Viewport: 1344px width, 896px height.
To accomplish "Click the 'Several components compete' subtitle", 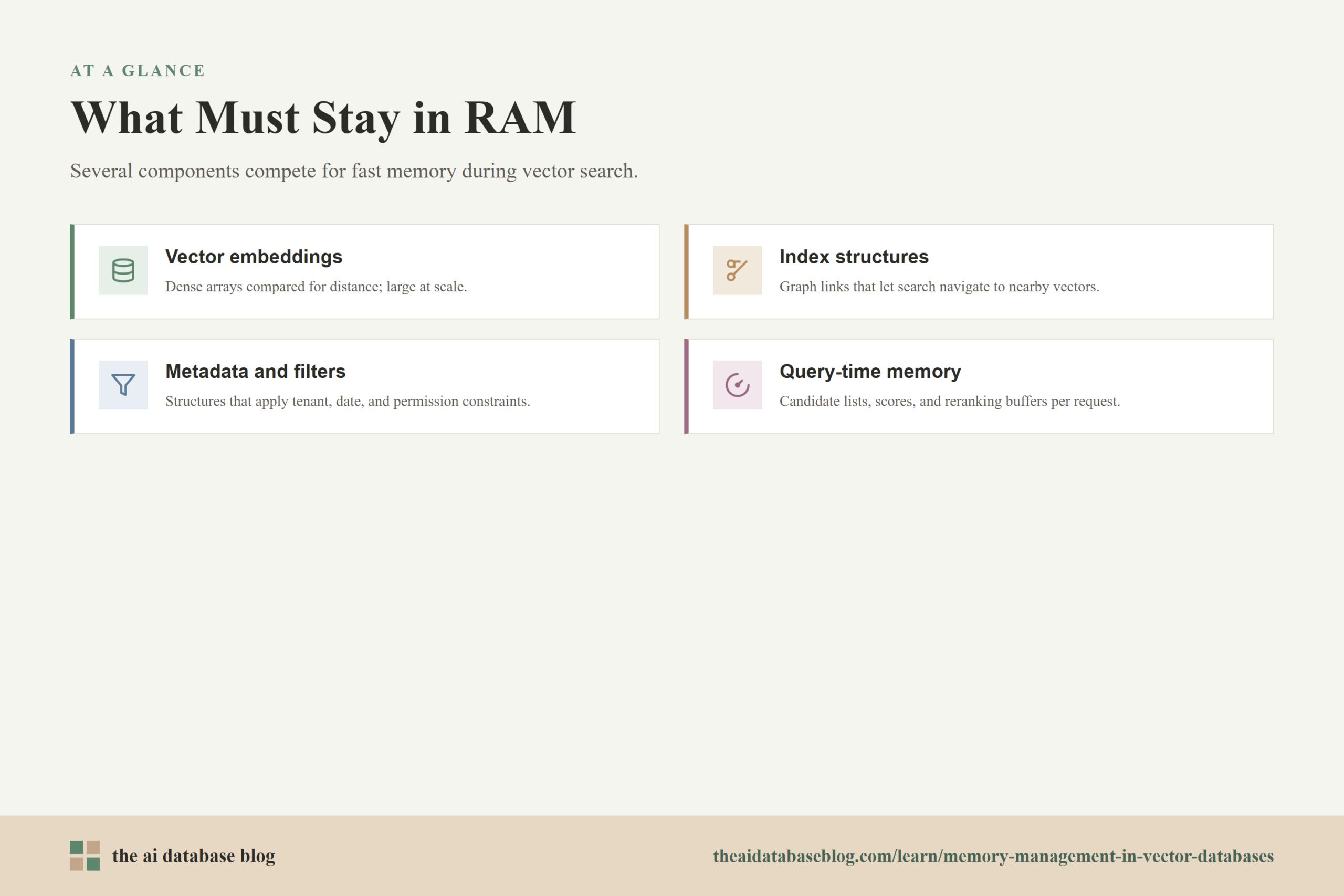I will click(354, 171).
